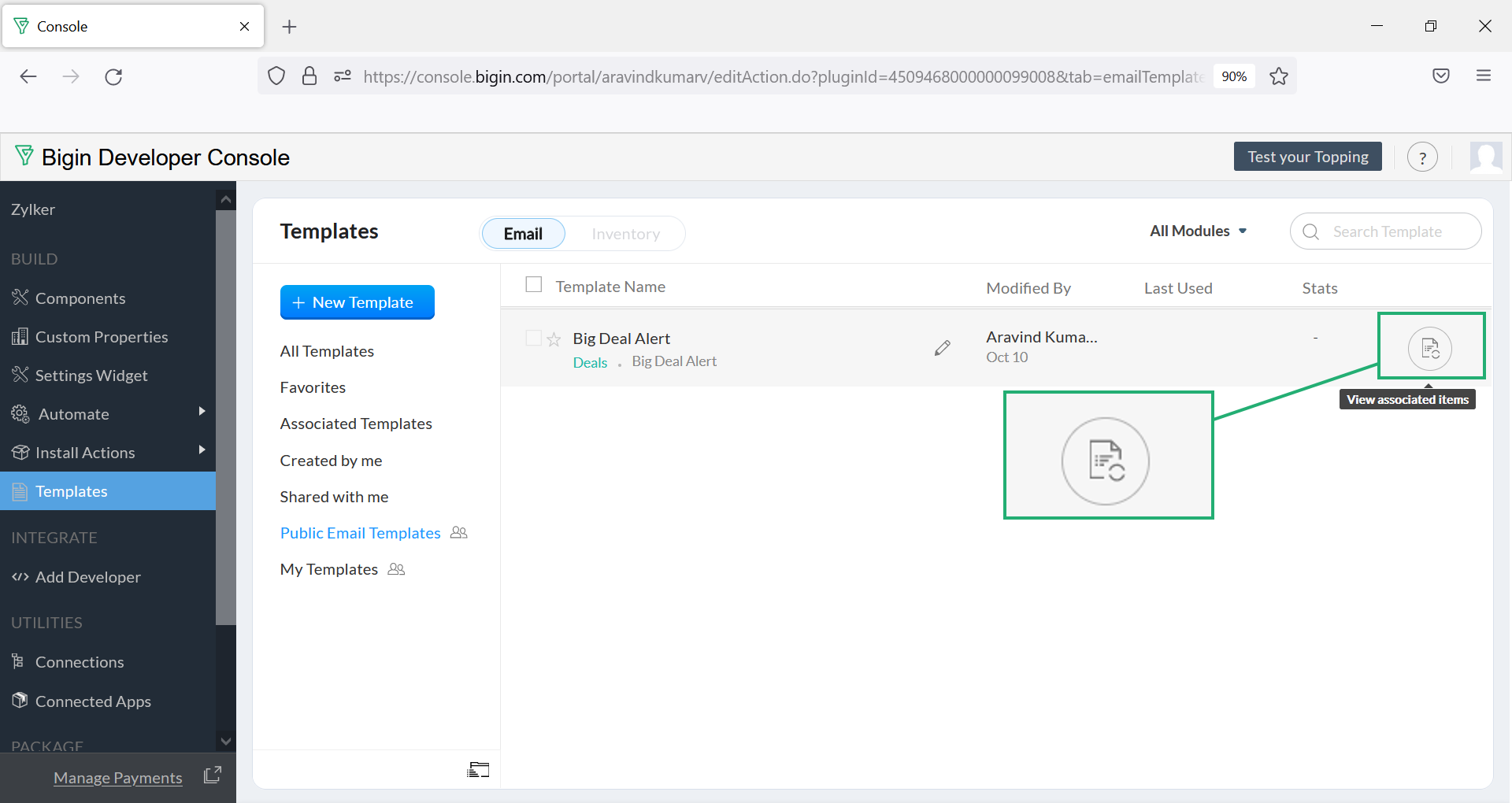This screenshot has height=803, width=1512.
Task: Expand the Install Actions submenu arrow
Action: coord(202,450)
